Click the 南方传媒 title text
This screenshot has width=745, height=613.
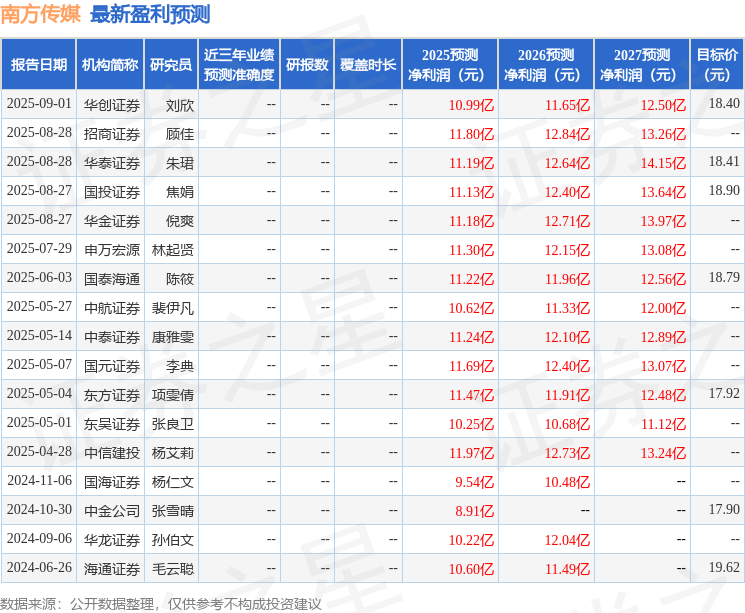tap(40, 14)
